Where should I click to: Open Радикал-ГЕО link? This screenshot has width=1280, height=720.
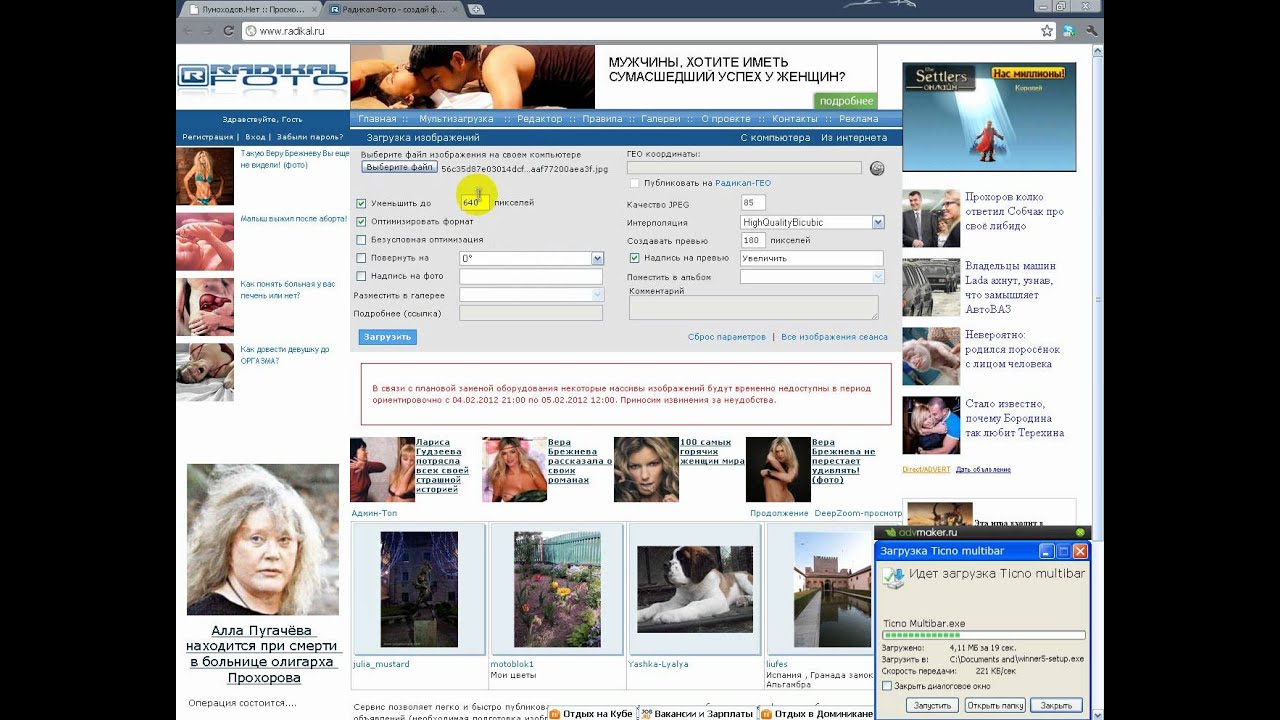point(743,183)
